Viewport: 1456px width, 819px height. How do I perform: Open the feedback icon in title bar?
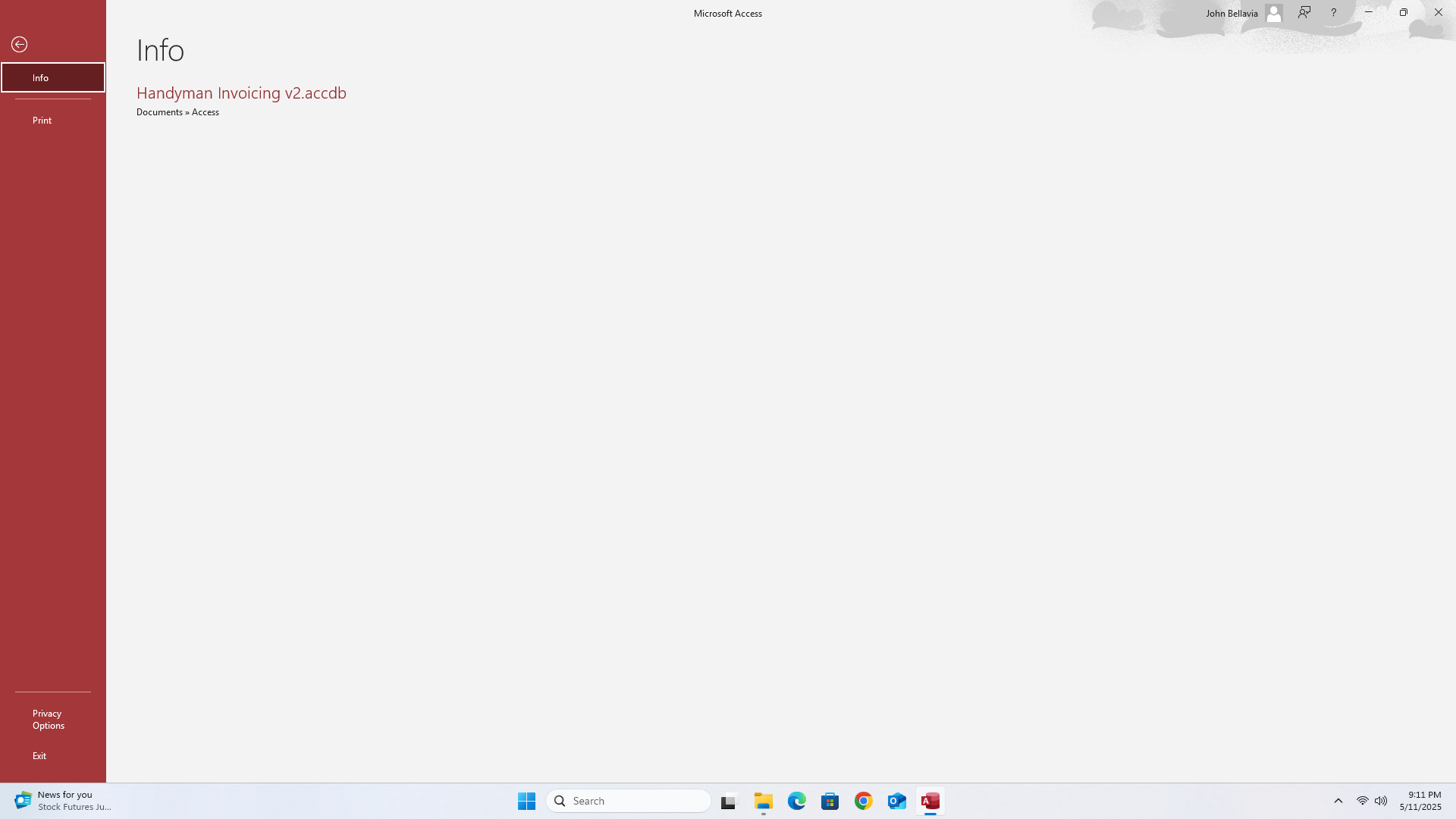(1304, 12)
